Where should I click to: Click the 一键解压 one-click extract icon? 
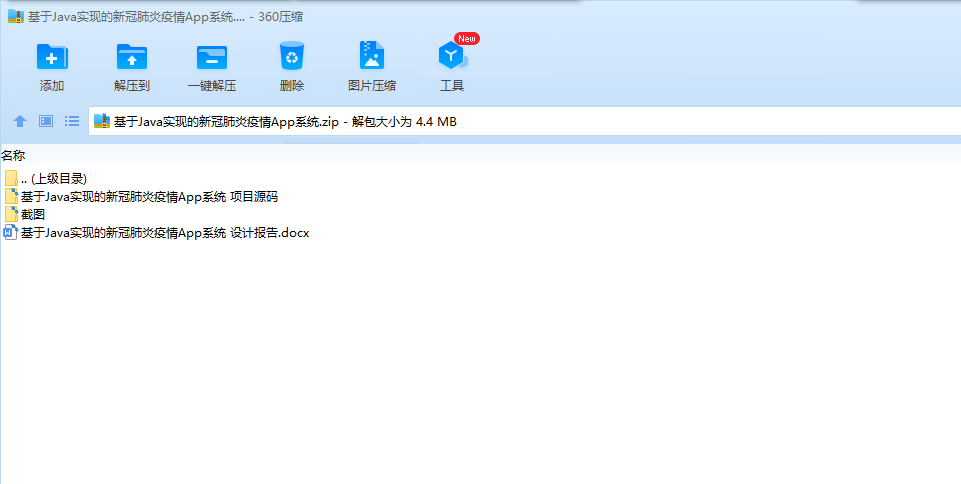click(x=212, y=57)
